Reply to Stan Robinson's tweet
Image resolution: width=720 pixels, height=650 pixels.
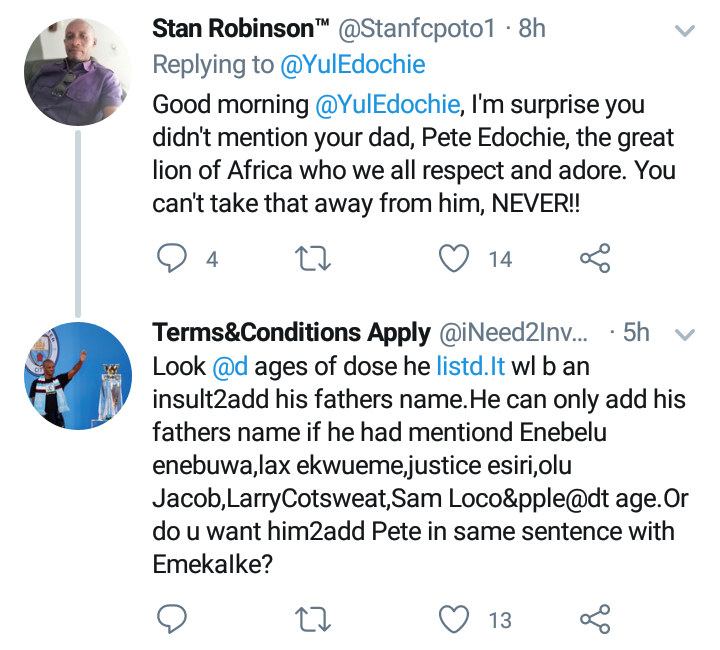(173, 259)
